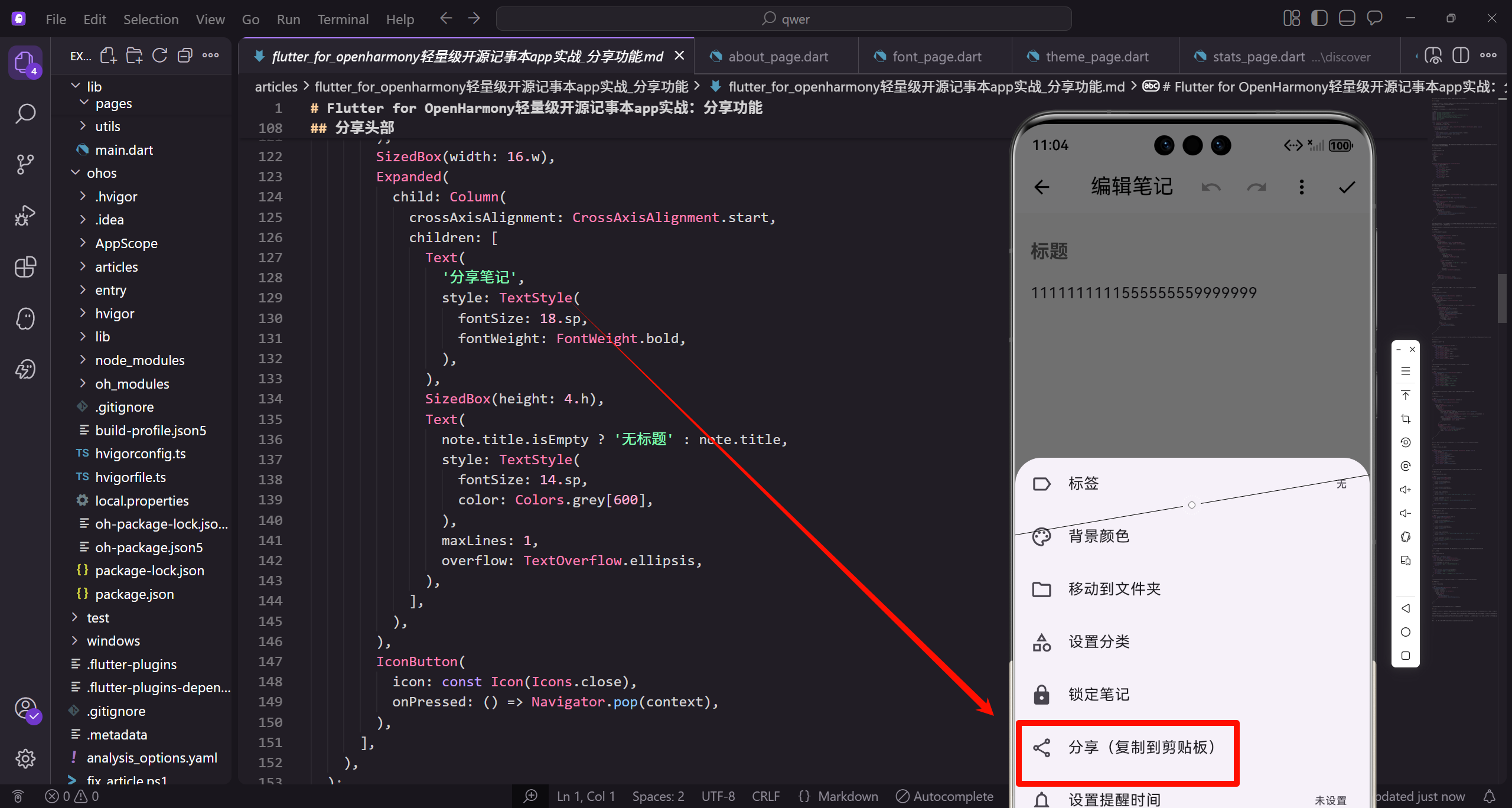The width and height of the screenshot is (1512, 808).
Task: Tap the checkmark to save the note
Action: point(1347,187)
